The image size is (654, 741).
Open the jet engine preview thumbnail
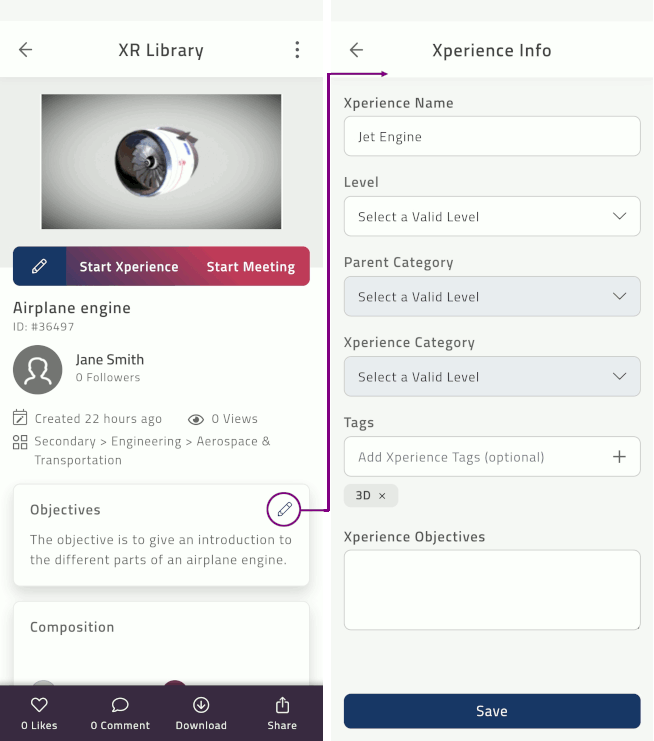(161, 162)
